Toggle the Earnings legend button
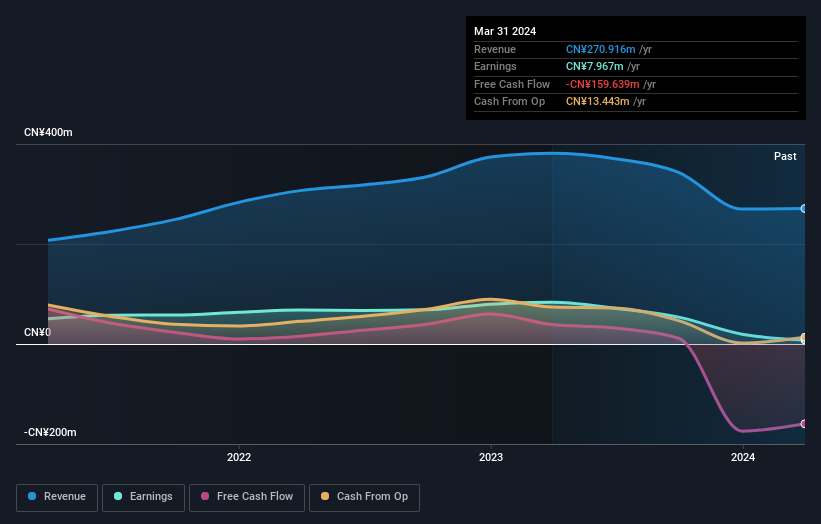This screenshot has width=821, height=524. click(143, 497)
